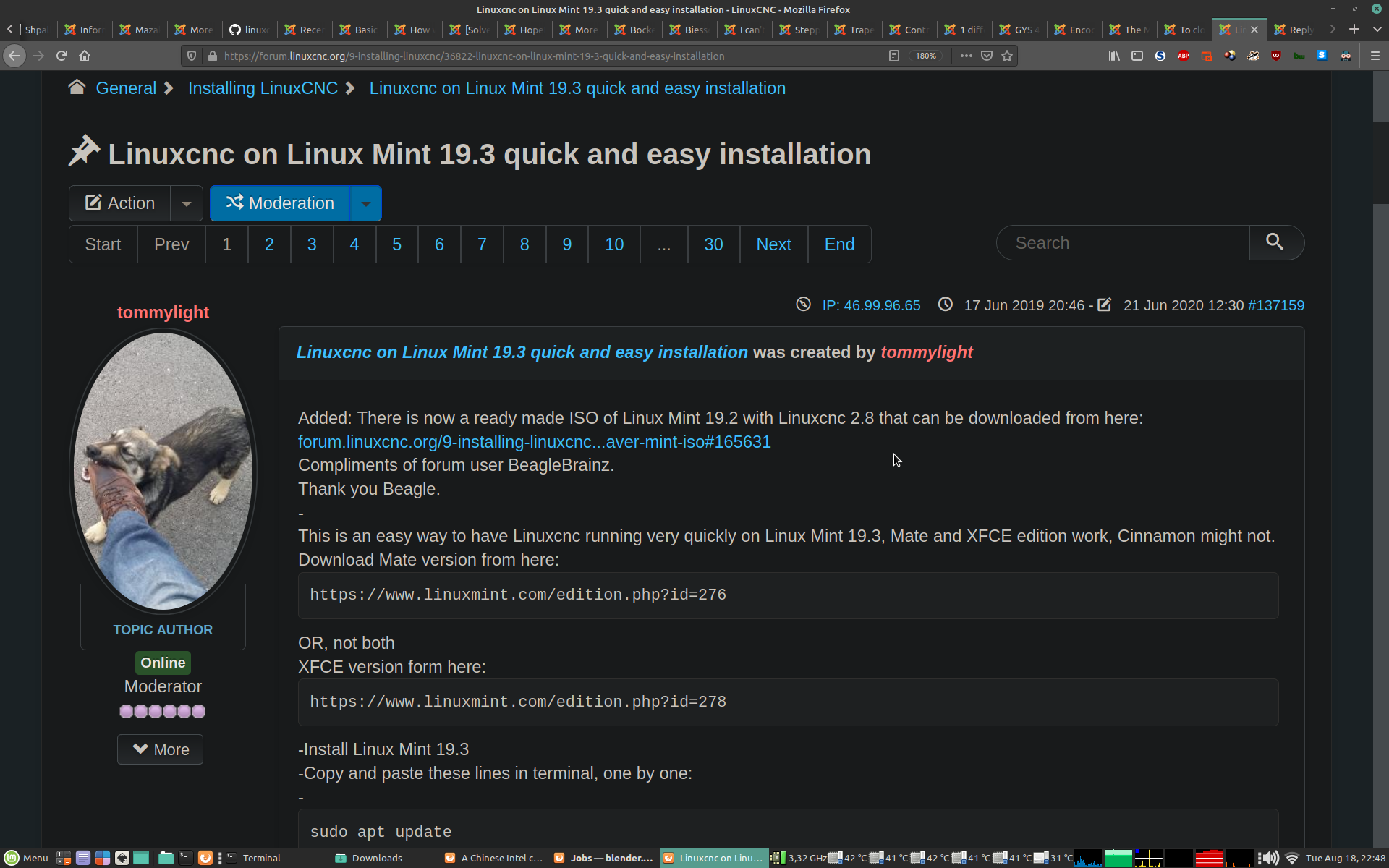Open the Moderation dropdown arrow
Viewport: 1389px width, 868px height.
coord(366,203)
